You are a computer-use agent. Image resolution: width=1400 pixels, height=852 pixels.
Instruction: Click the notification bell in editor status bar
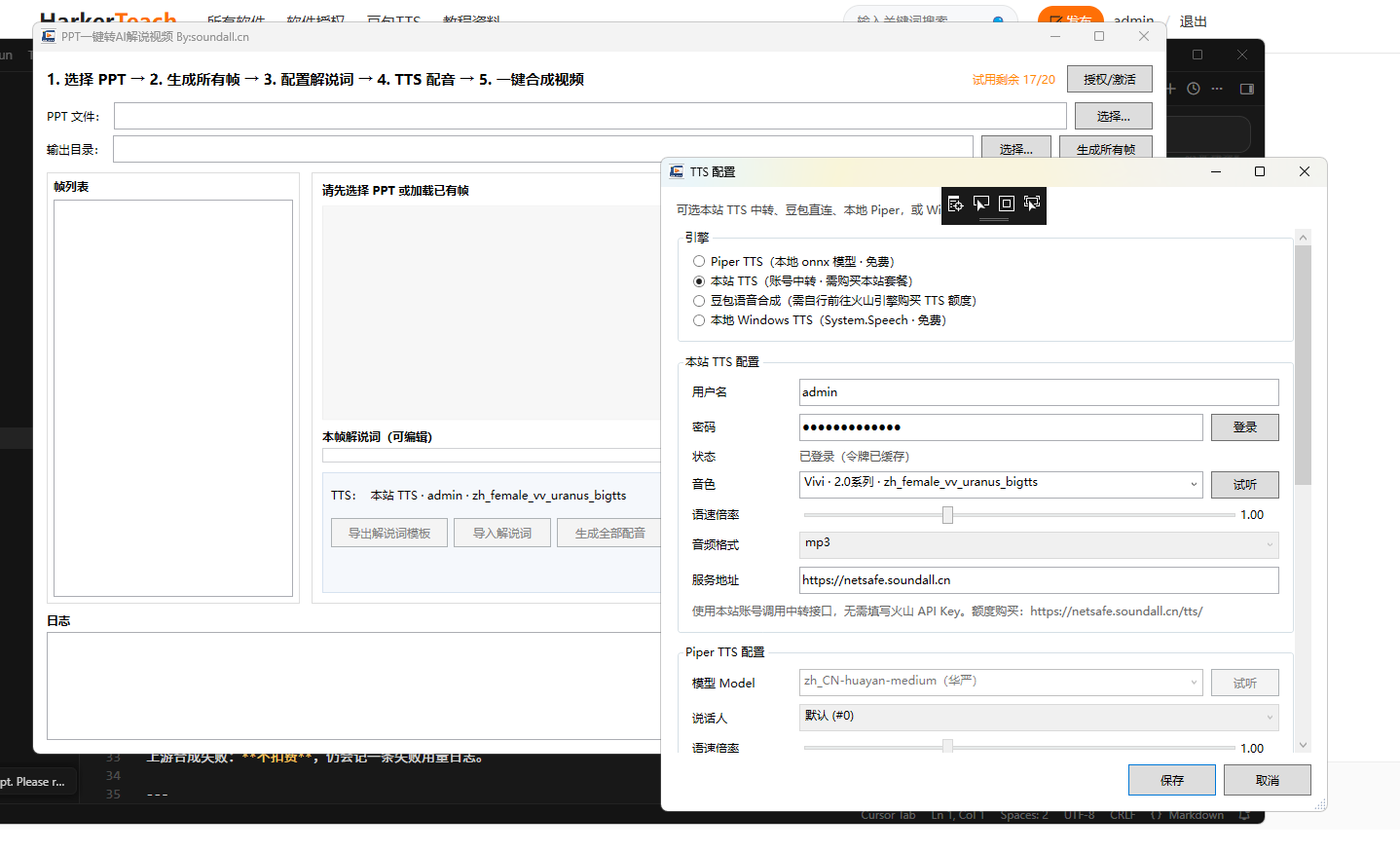point(1244,815)
